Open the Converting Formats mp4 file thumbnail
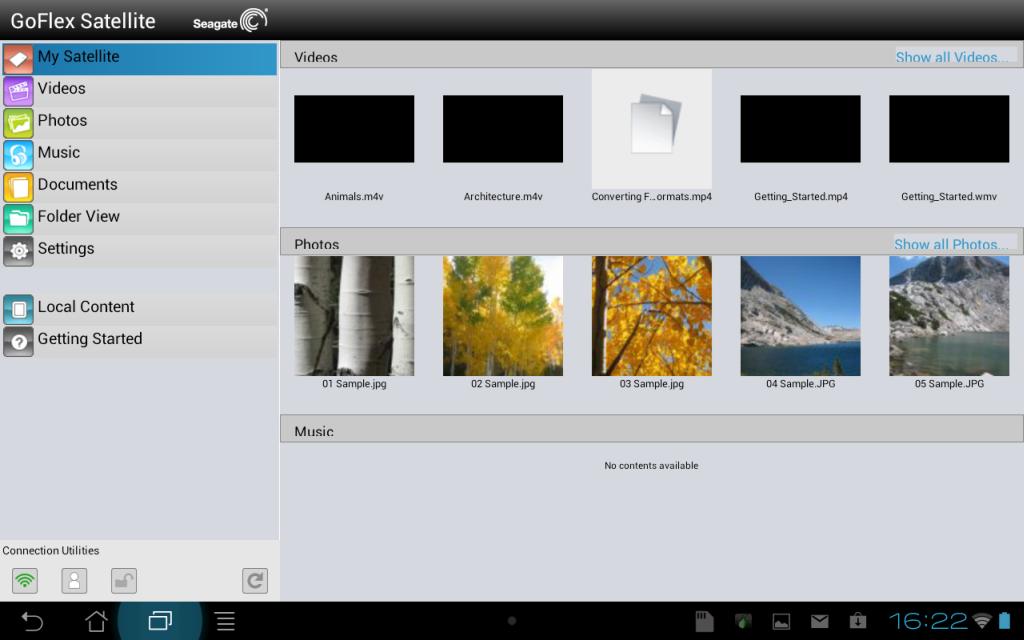 point(652,129)
